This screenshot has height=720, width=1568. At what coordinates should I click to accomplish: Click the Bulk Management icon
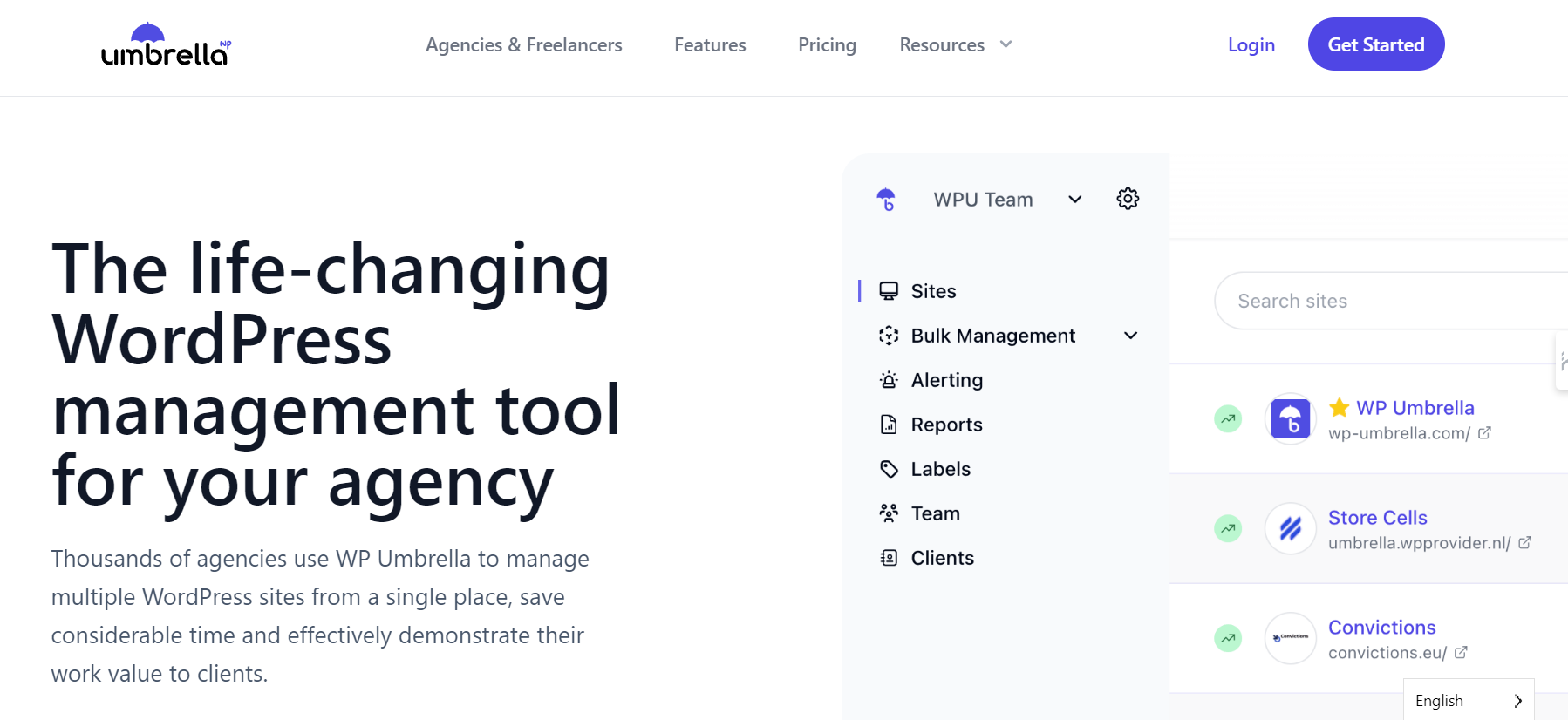coord(889,336)
